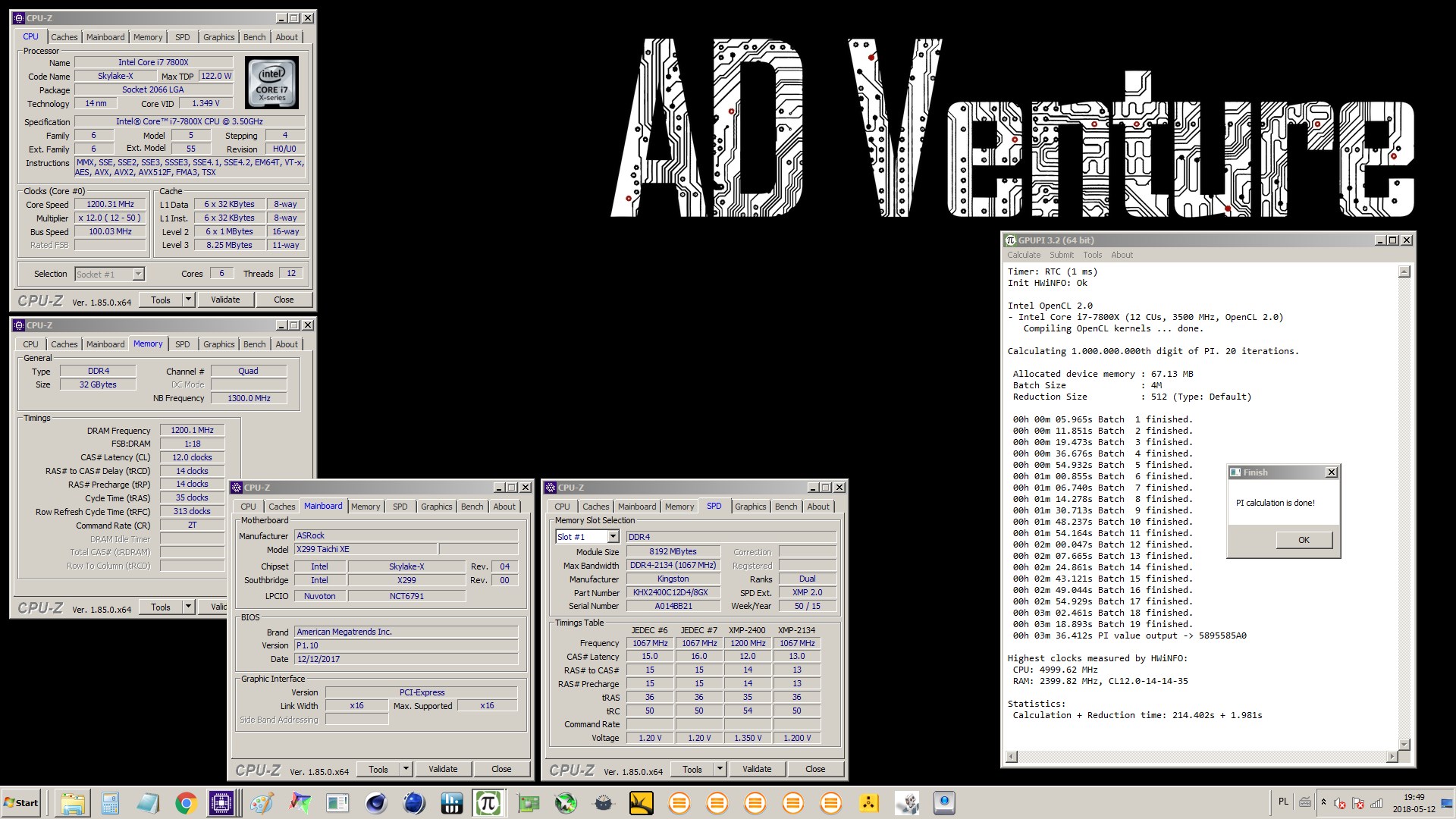Open the Windows Start button
The image size is (1456, 819).
(21, 803)
